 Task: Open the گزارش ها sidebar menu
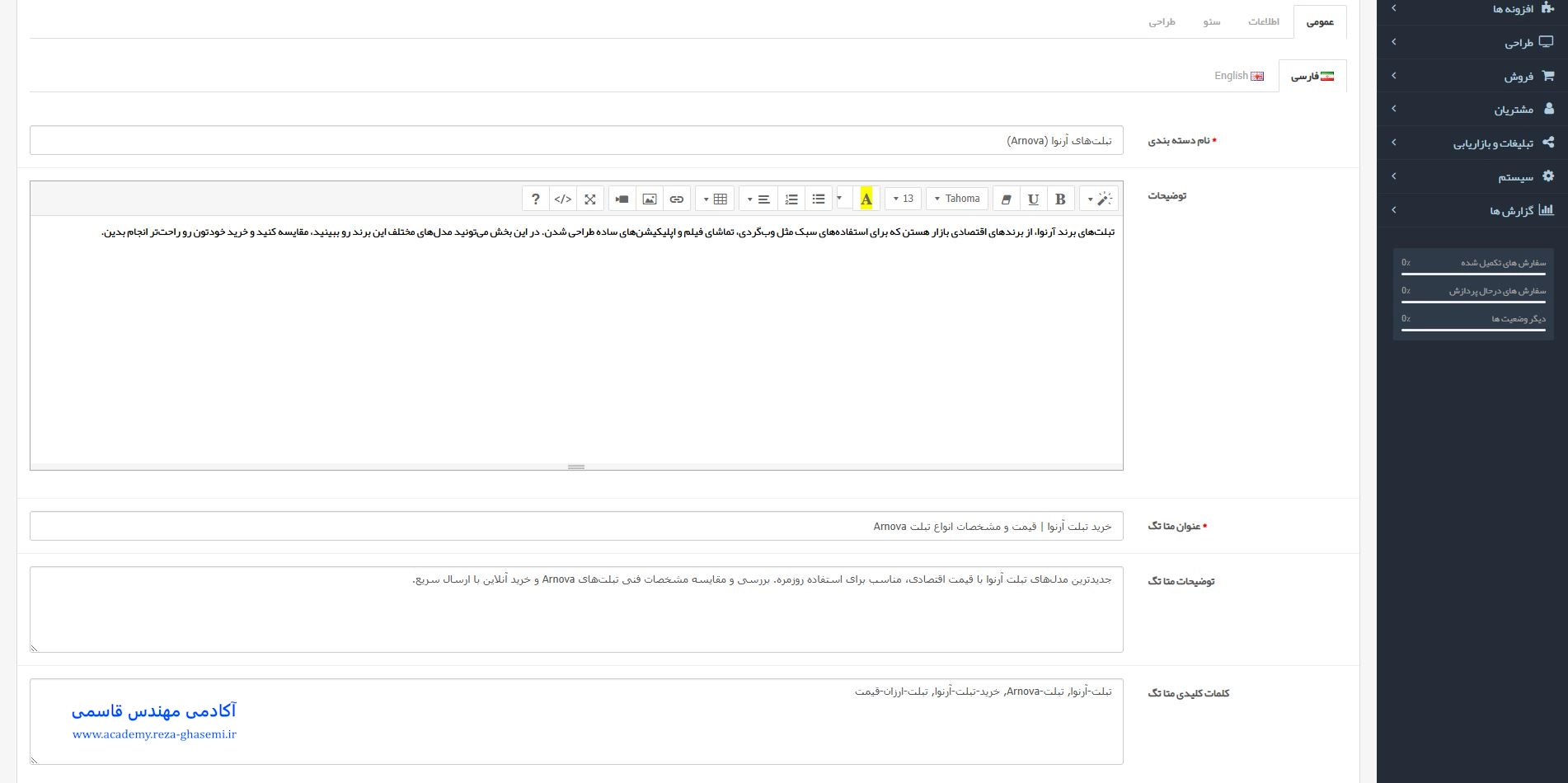click(x=1472, y=210)
